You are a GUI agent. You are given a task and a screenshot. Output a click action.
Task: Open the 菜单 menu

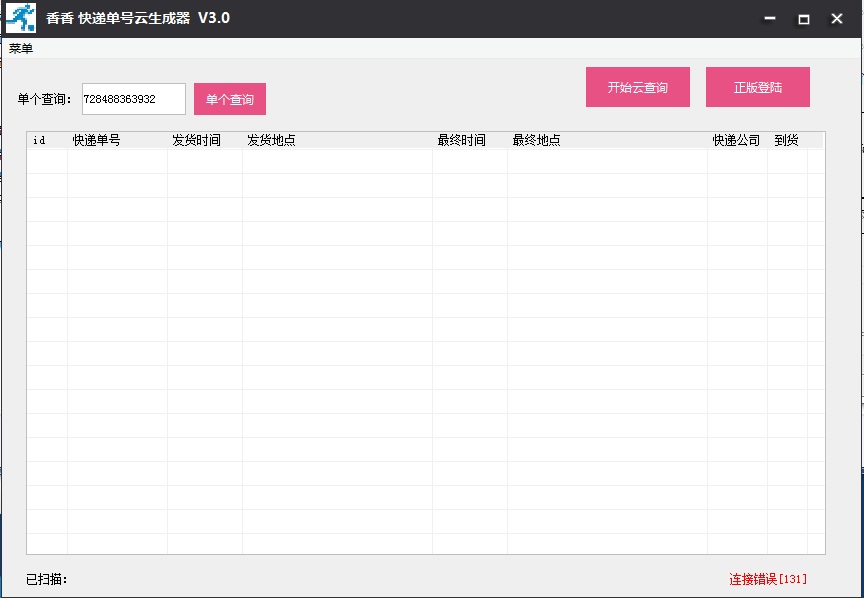pyautogui.click(x=21, y=45)
